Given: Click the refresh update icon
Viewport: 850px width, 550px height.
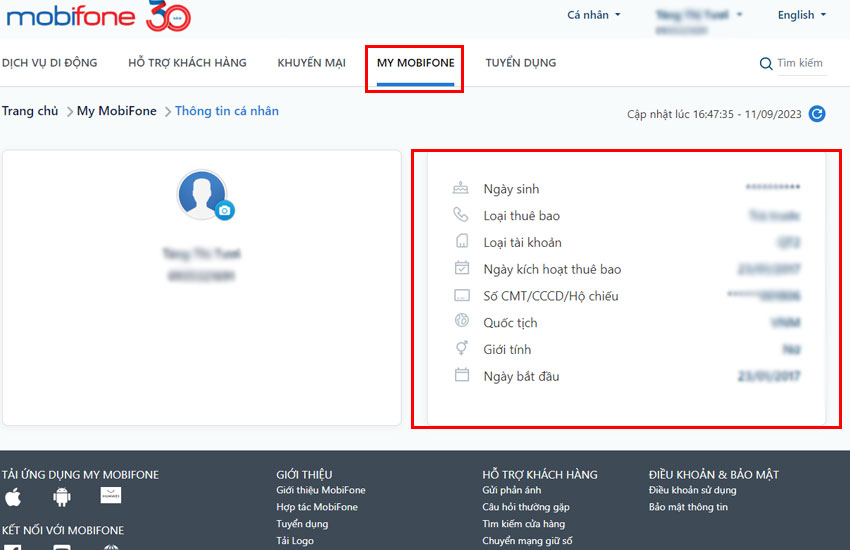Looking at the screenshot, I should [x=816, y=114].
